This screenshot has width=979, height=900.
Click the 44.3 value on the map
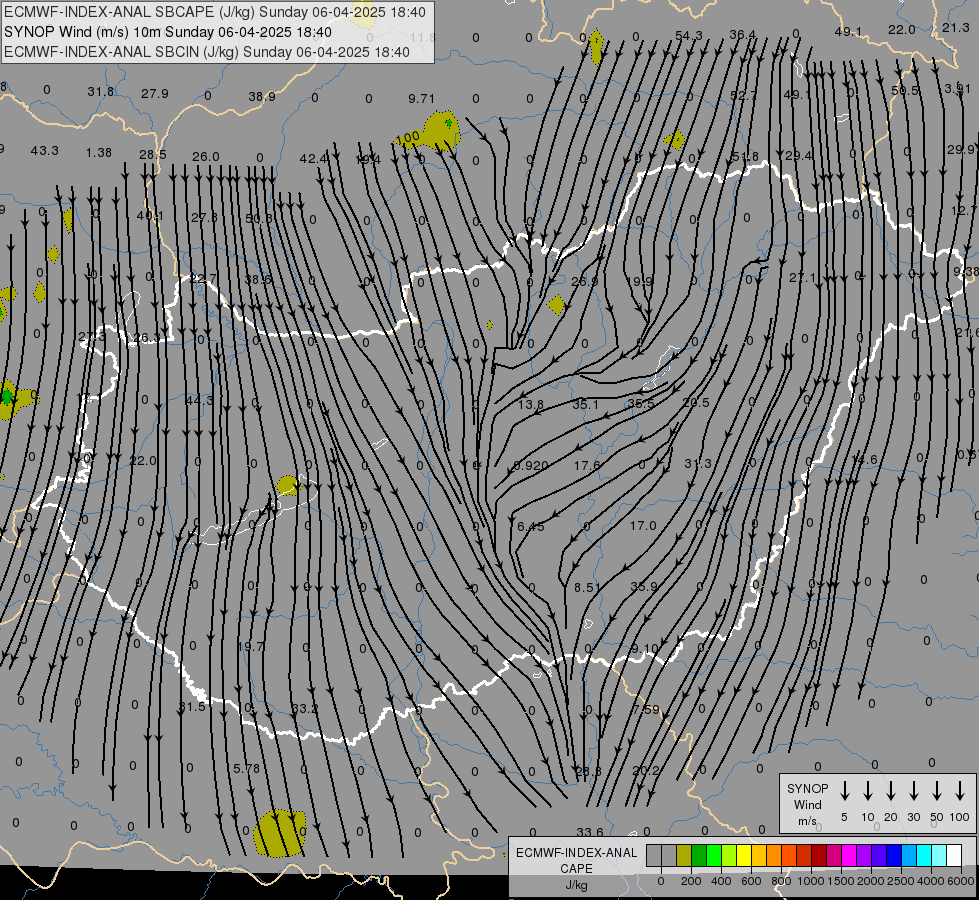click(199, 400)
